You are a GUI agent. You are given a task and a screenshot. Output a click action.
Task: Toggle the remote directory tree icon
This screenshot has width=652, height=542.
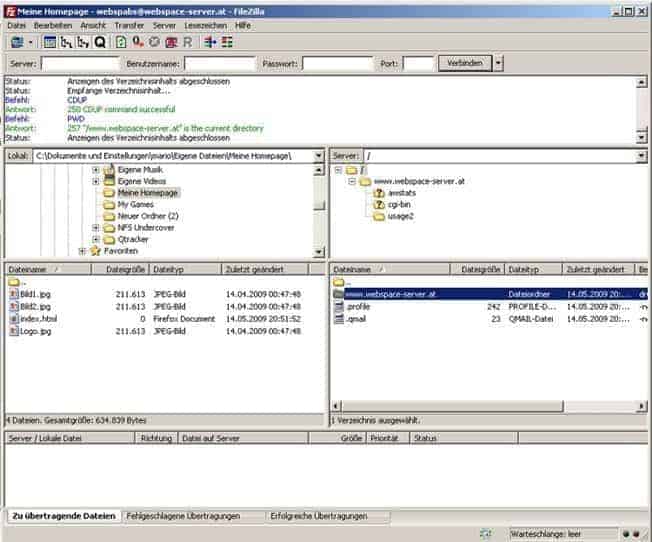tap(83, 42)
